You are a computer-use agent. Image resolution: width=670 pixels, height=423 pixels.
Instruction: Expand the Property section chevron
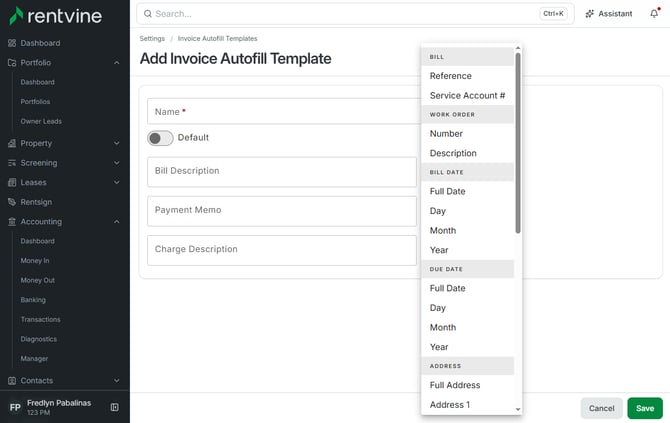(117, 144)
